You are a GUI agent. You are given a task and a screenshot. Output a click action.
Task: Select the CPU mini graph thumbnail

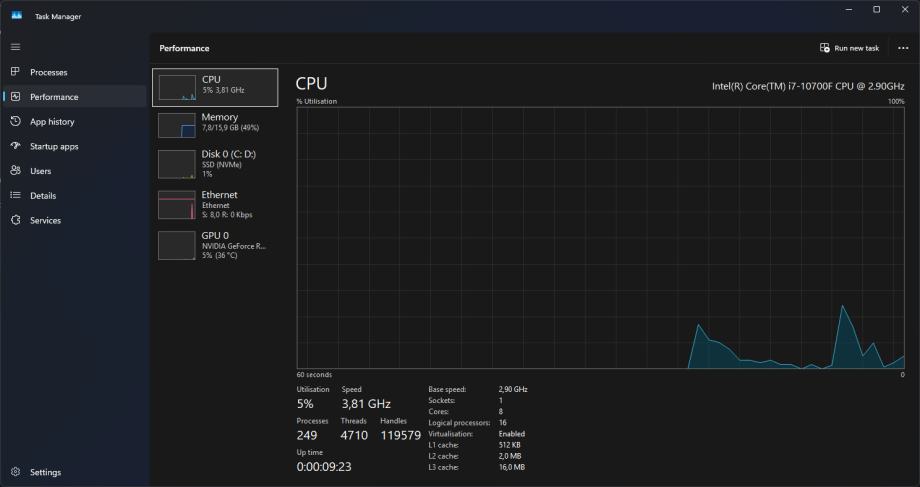click(x=177, y=87)
